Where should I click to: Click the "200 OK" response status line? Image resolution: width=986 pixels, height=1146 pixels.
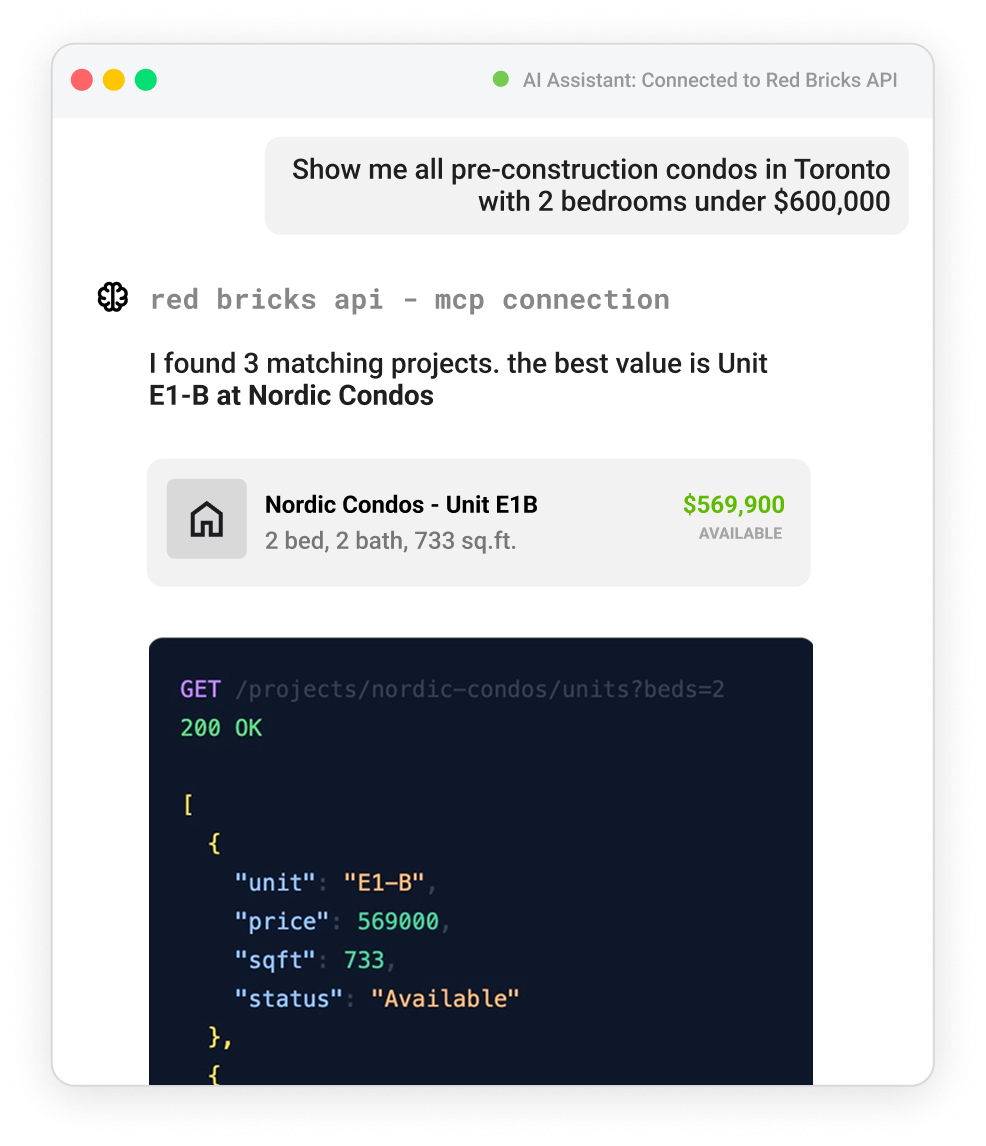click(221, 728)
